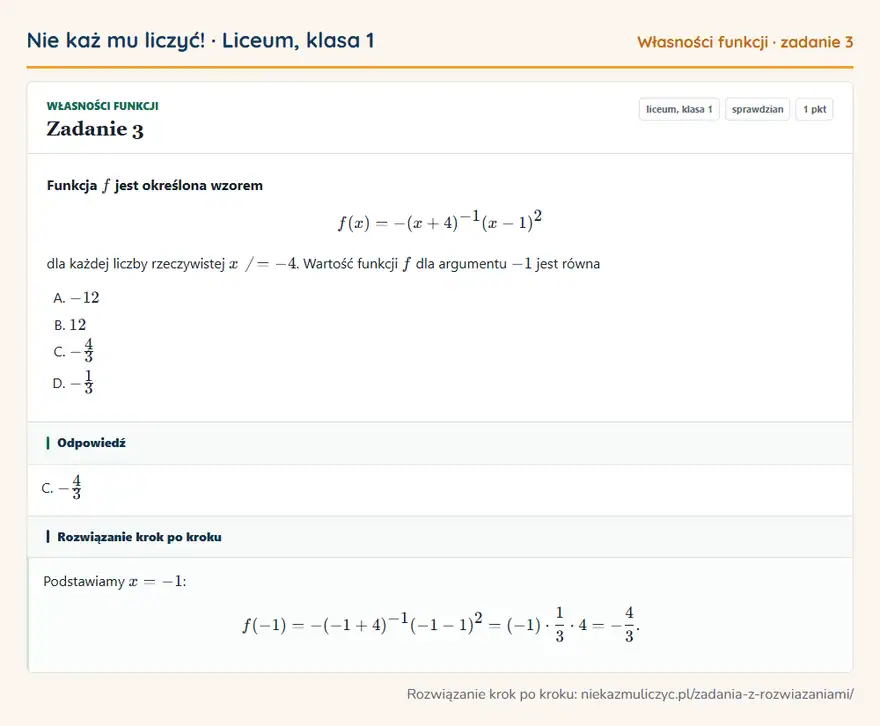Click 'Funkcja f jest określona wzorem' text
Viewport: 880px width, 726px height.
(x=155, y=186)
